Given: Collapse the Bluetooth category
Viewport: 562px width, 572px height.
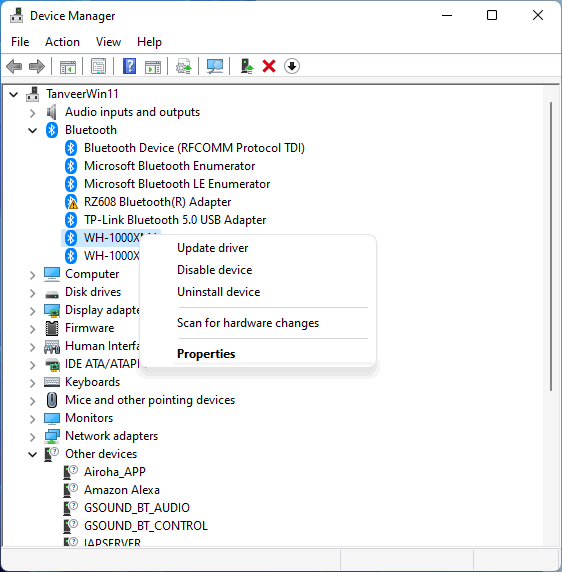Looking at the screenshot, I should tap(32, 131).
